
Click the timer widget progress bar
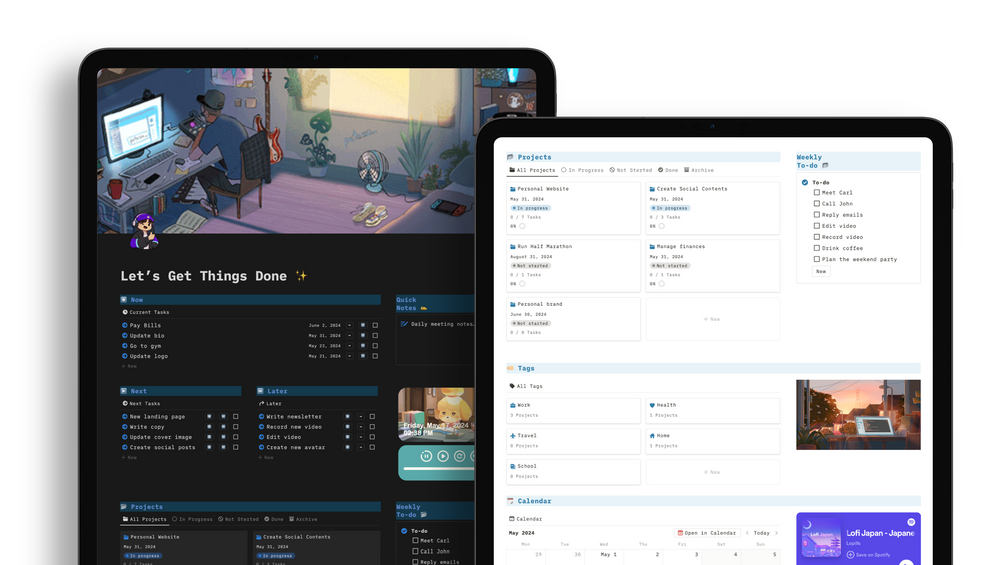click(x=438, y=469)
